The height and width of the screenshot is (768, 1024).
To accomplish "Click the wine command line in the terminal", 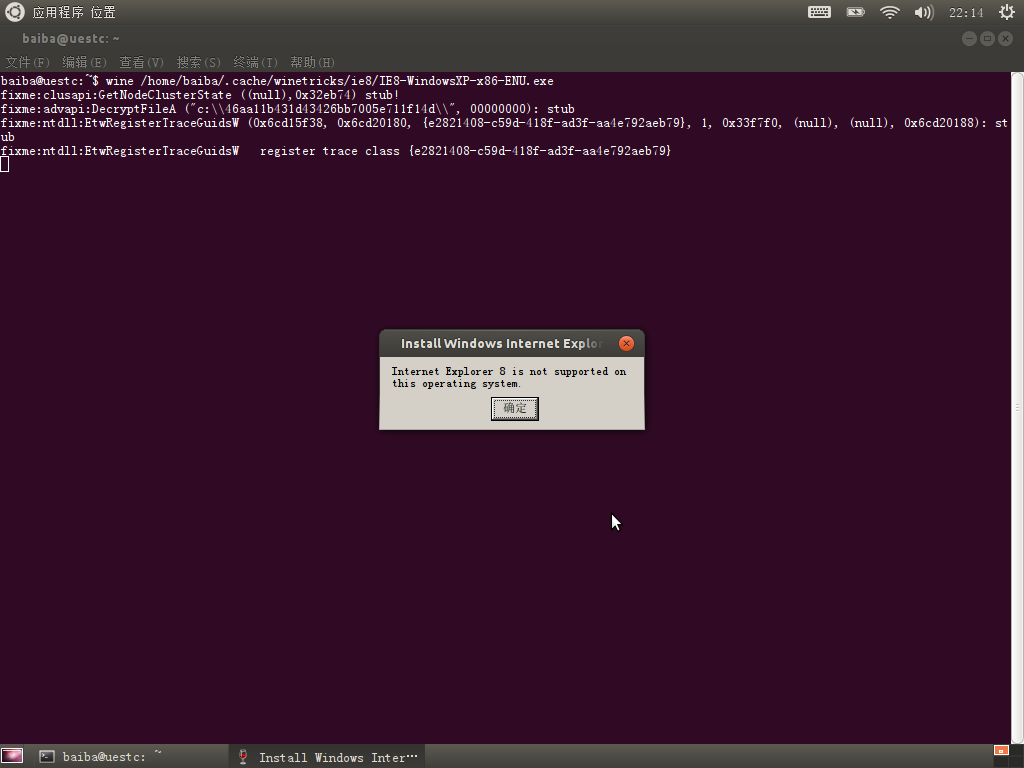I will [277, 81].
